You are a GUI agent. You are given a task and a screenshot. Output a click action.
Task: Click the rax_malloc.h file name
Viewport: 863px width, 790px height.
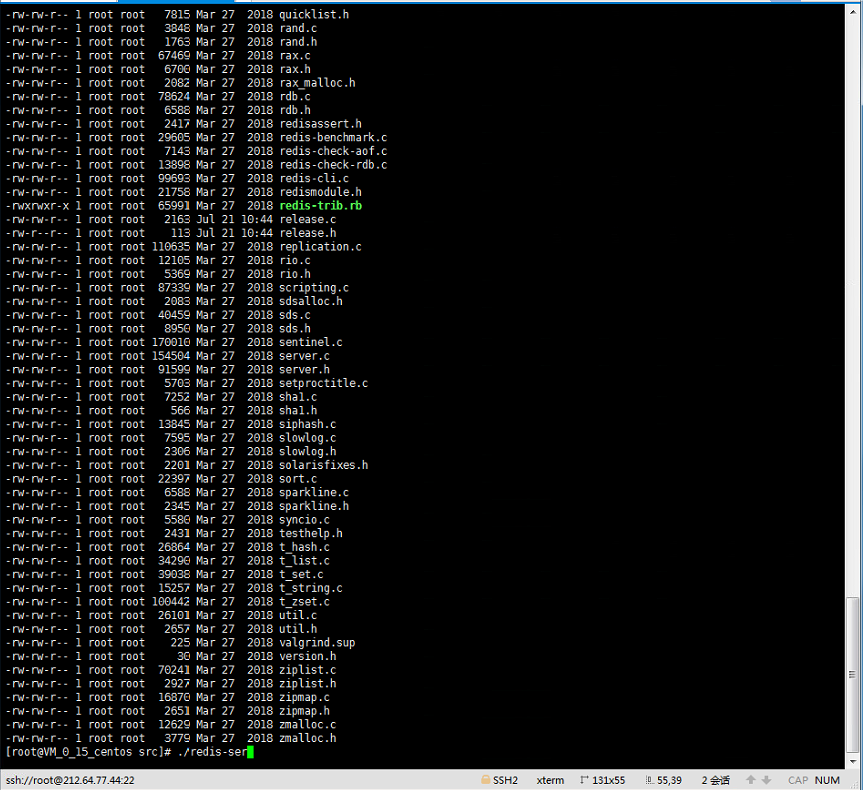point(317,83)
